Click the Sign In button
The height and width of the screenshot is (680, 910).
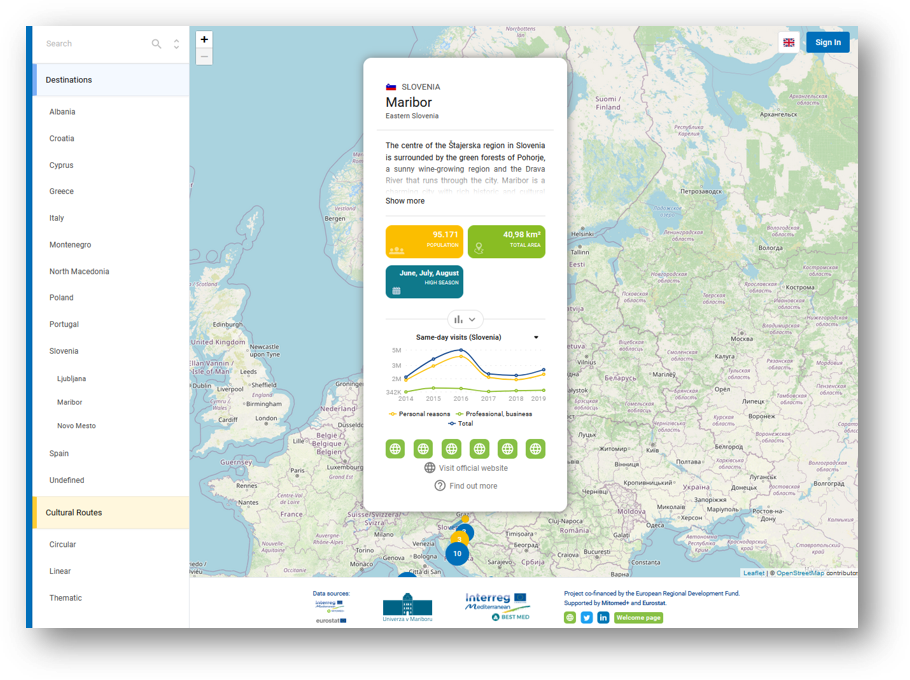(828, 42)
